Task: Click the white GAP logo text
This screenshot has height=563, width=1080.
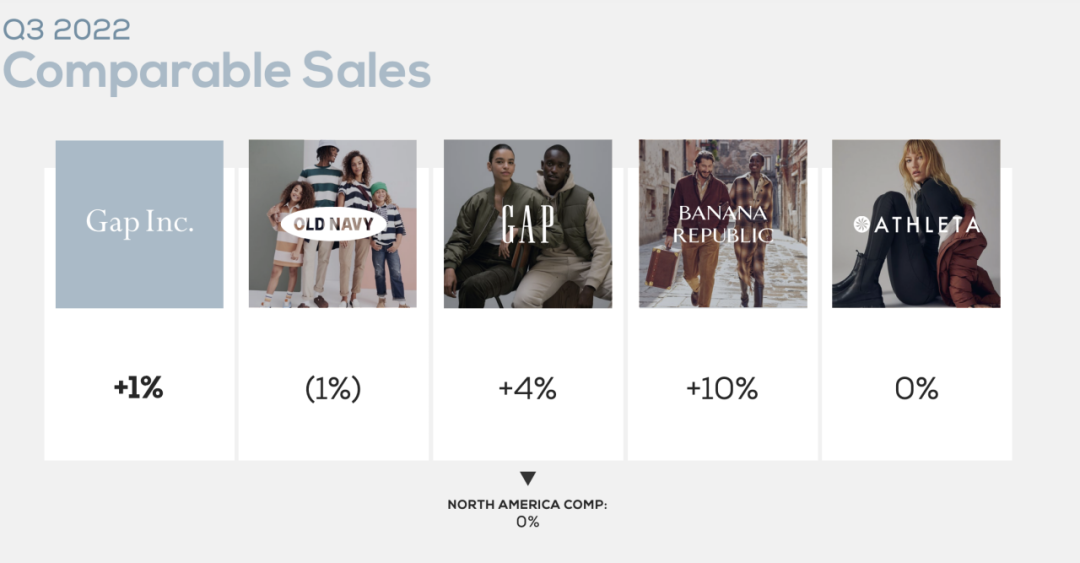Action: [527, 223]
